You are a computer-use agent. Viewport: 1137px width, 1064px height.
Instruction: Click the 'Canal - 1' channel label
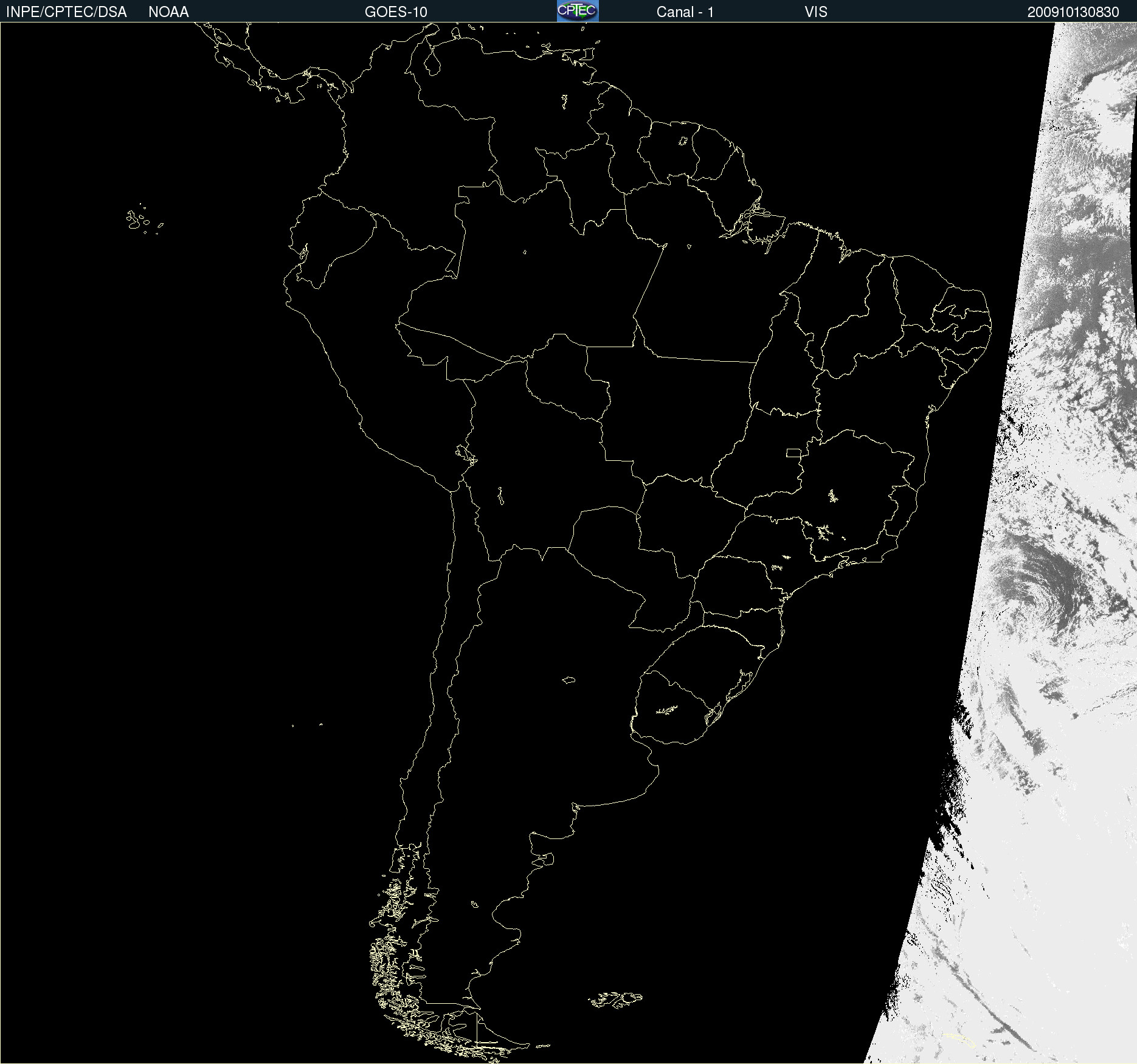point(685,12)
